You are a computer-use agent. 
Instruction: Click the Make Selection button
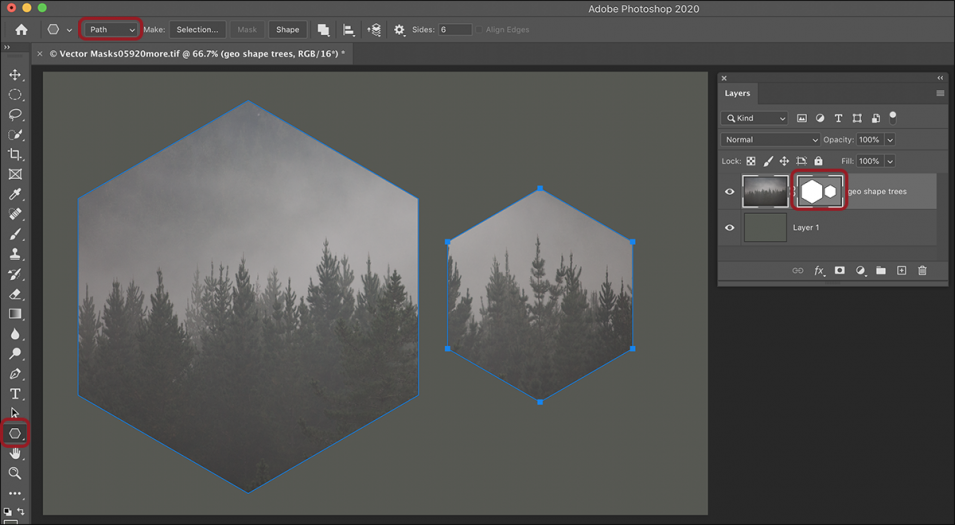(197, 29)
